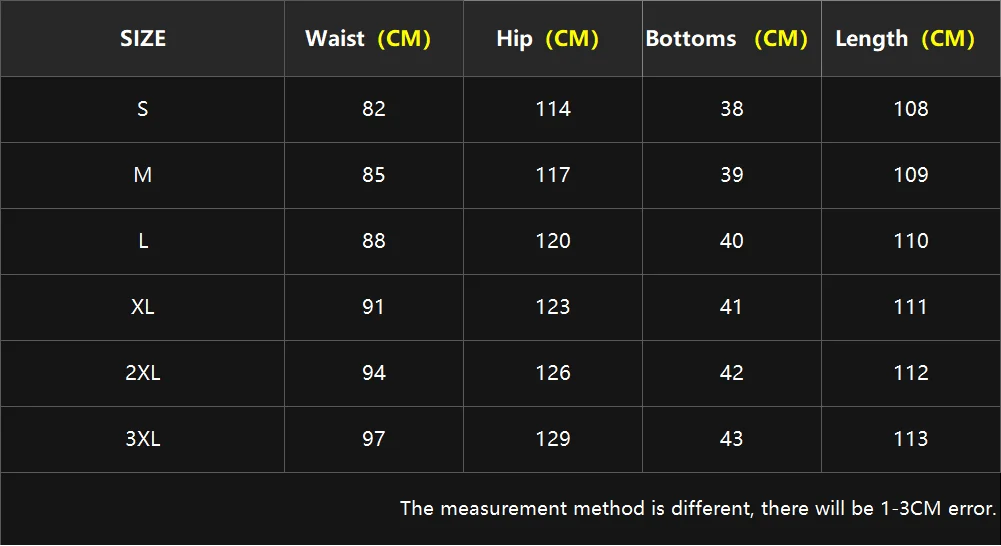Viewport: 1001px width, 546px height.
Task: Select the 2XL size row label
Action: [x=143, y=373]
